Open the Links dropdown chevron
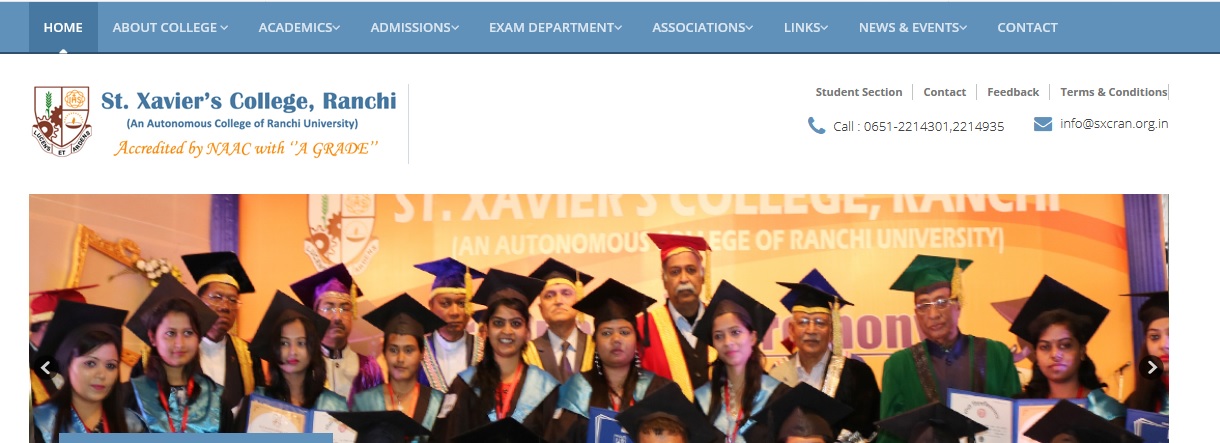Screen dimensions: 1220x443 [824, 28]
